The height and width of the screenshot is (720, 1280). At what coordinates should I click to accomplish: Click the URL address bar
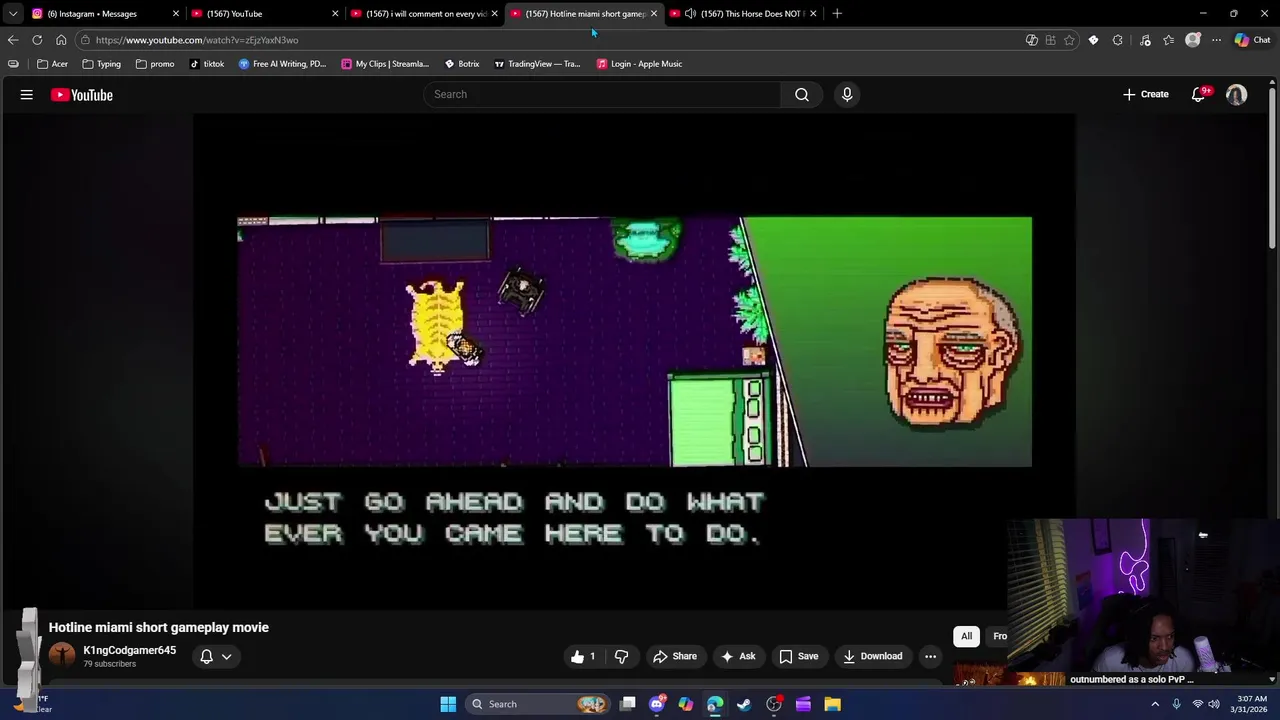point(550,40)
